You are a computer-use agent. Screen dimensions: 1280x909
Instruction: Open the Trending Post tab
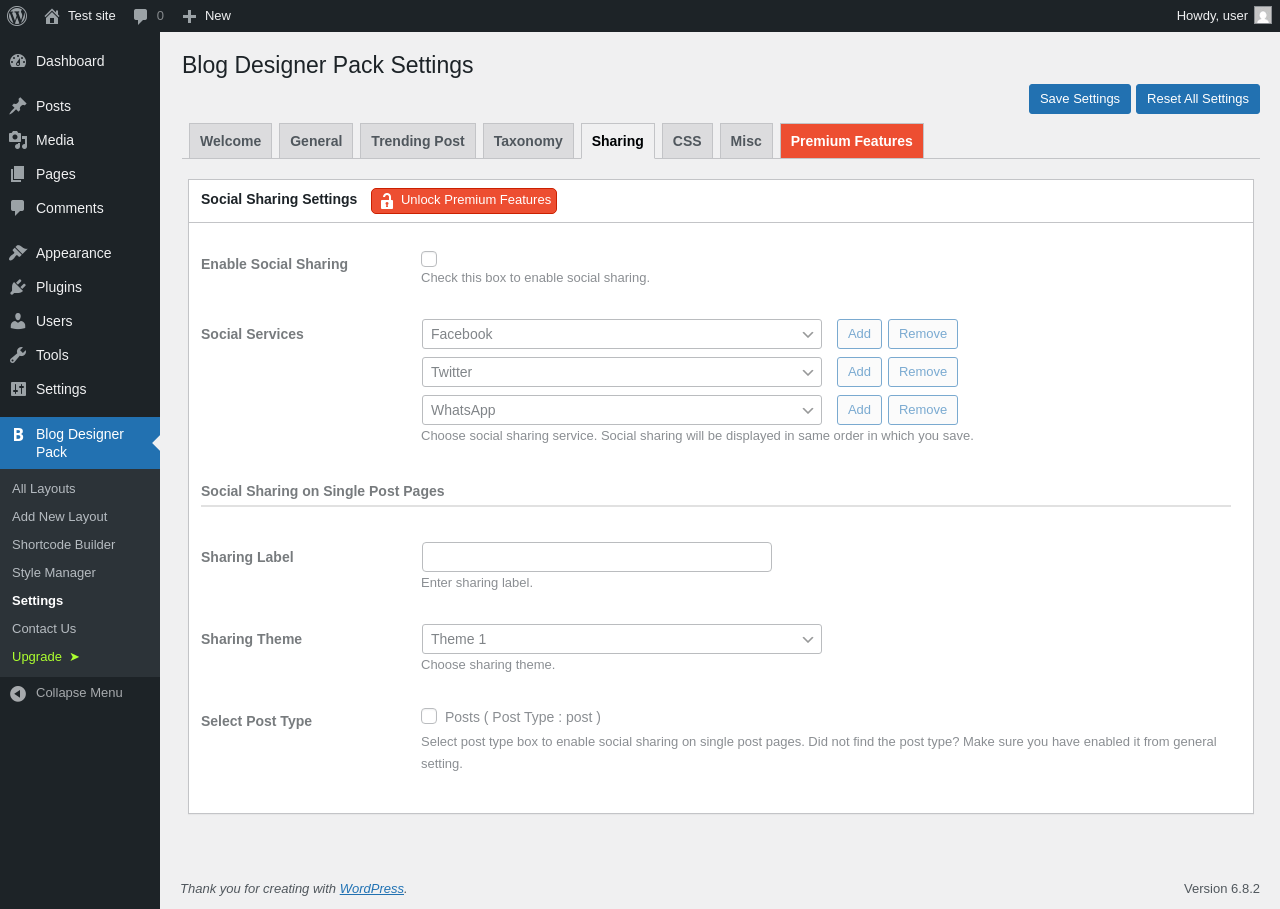tap(418, 141)
